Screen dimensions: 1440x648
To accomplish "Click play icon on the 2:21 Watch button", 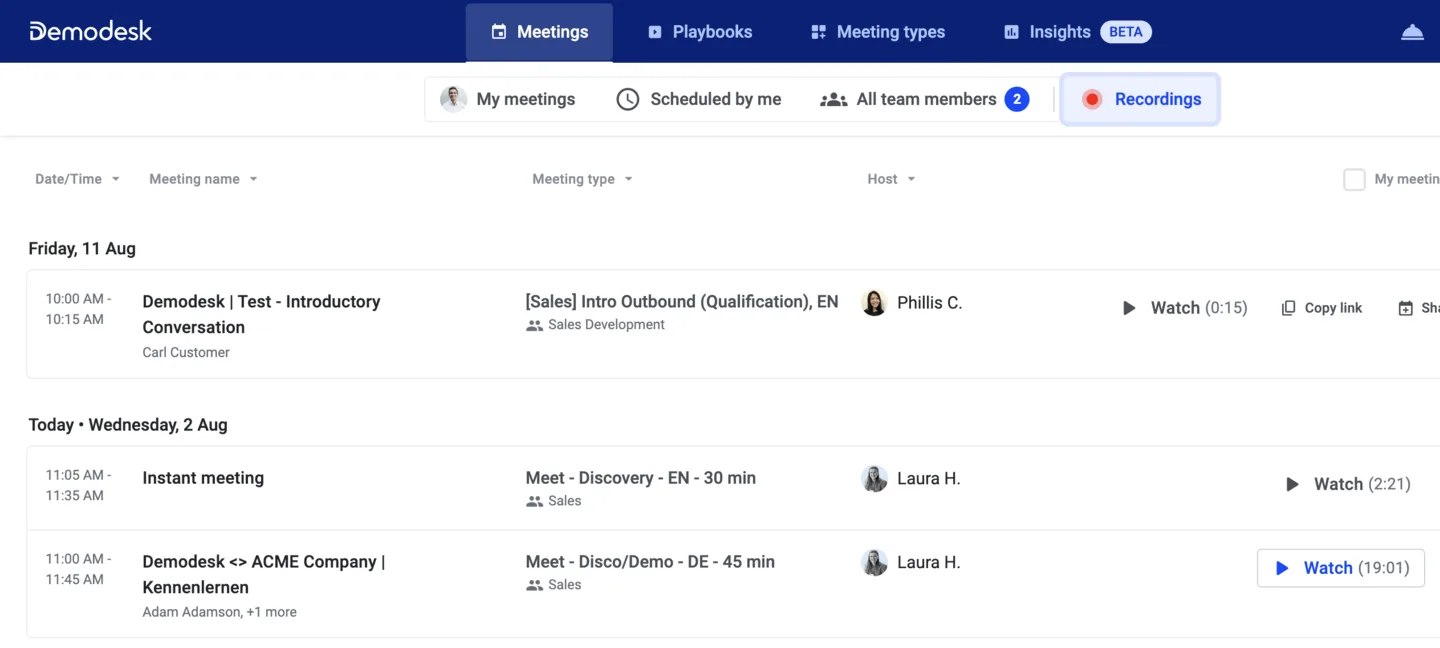I will coord(1292,484).
